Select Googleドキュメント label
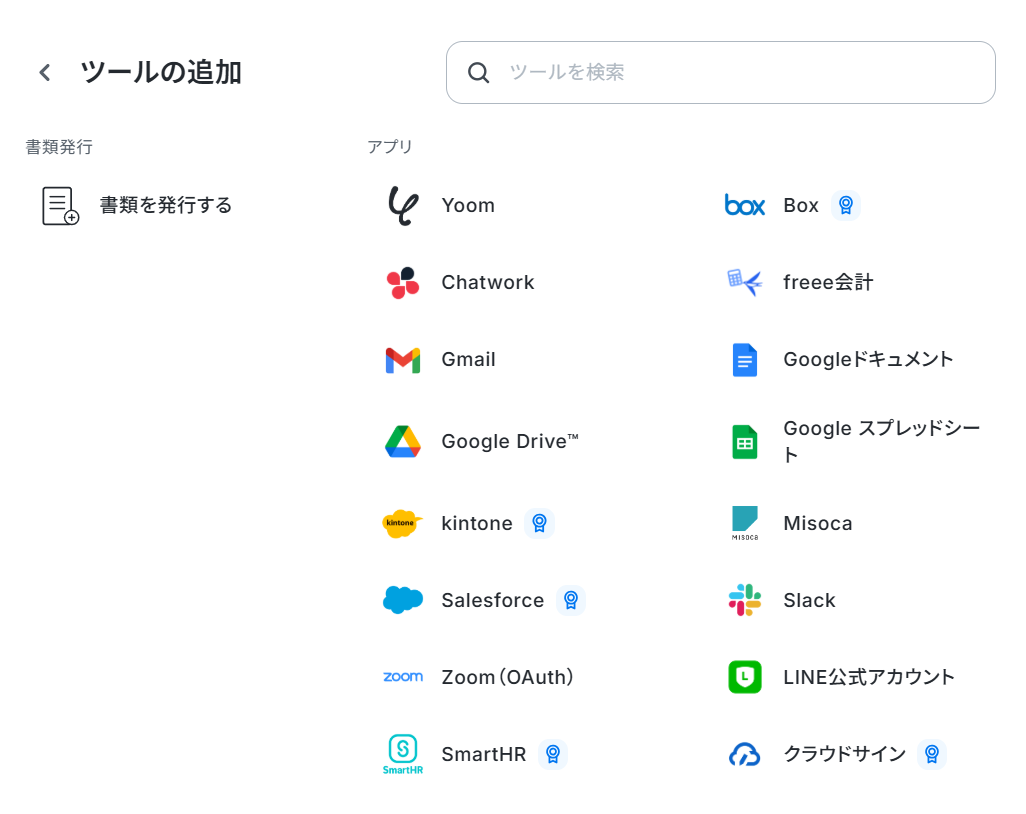1026x814 pixels. point(868,360)
